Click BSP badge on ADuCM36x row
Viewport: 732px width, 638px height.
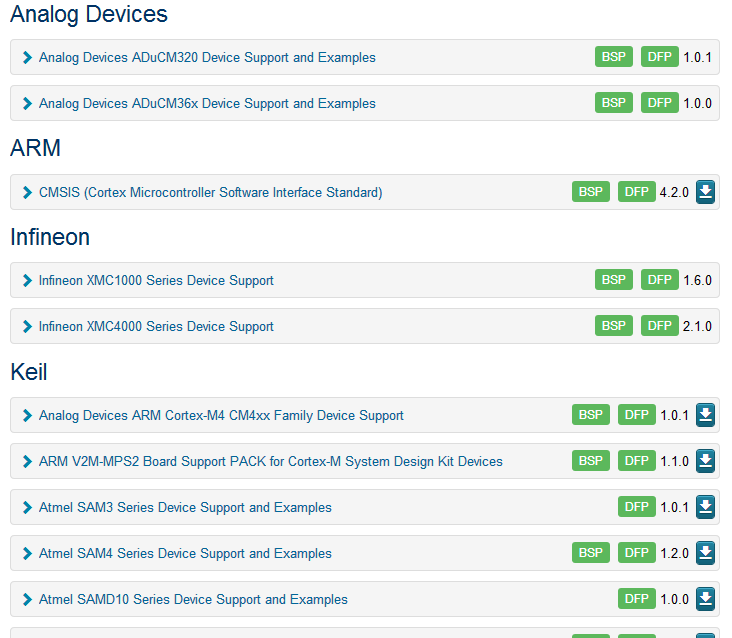613,102
